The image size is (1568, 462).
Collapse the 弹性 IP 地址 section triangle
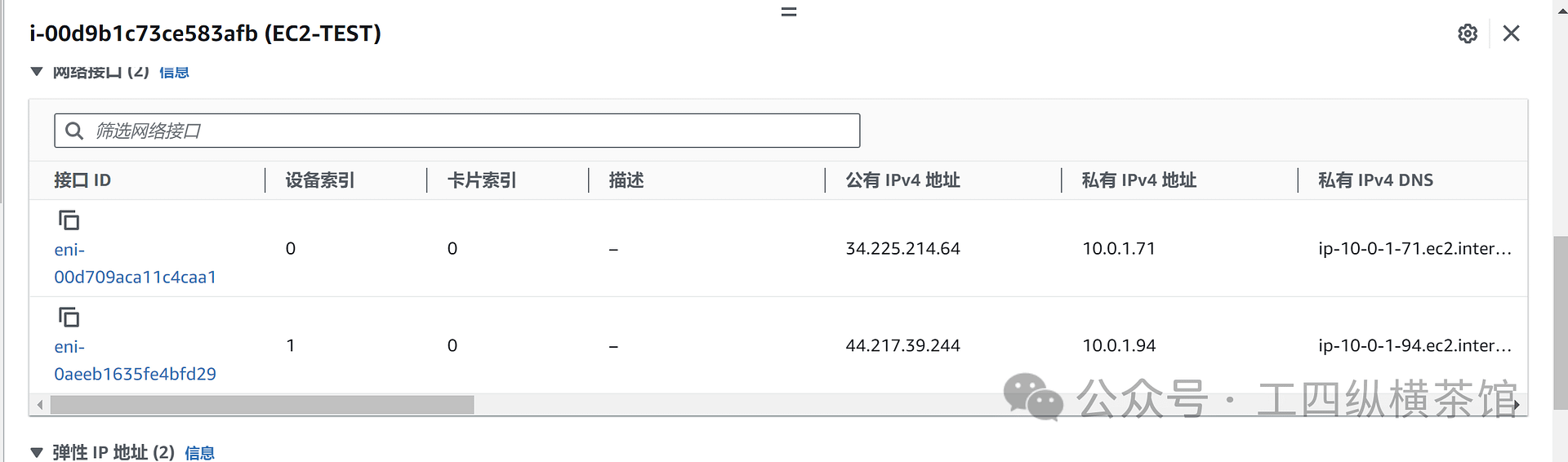(37, 452)
